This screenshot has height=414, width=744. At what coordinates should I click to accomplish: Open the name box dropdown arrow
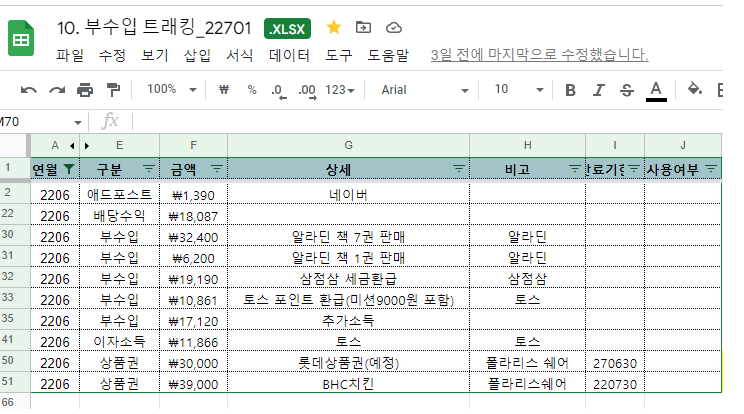point(78,123)
